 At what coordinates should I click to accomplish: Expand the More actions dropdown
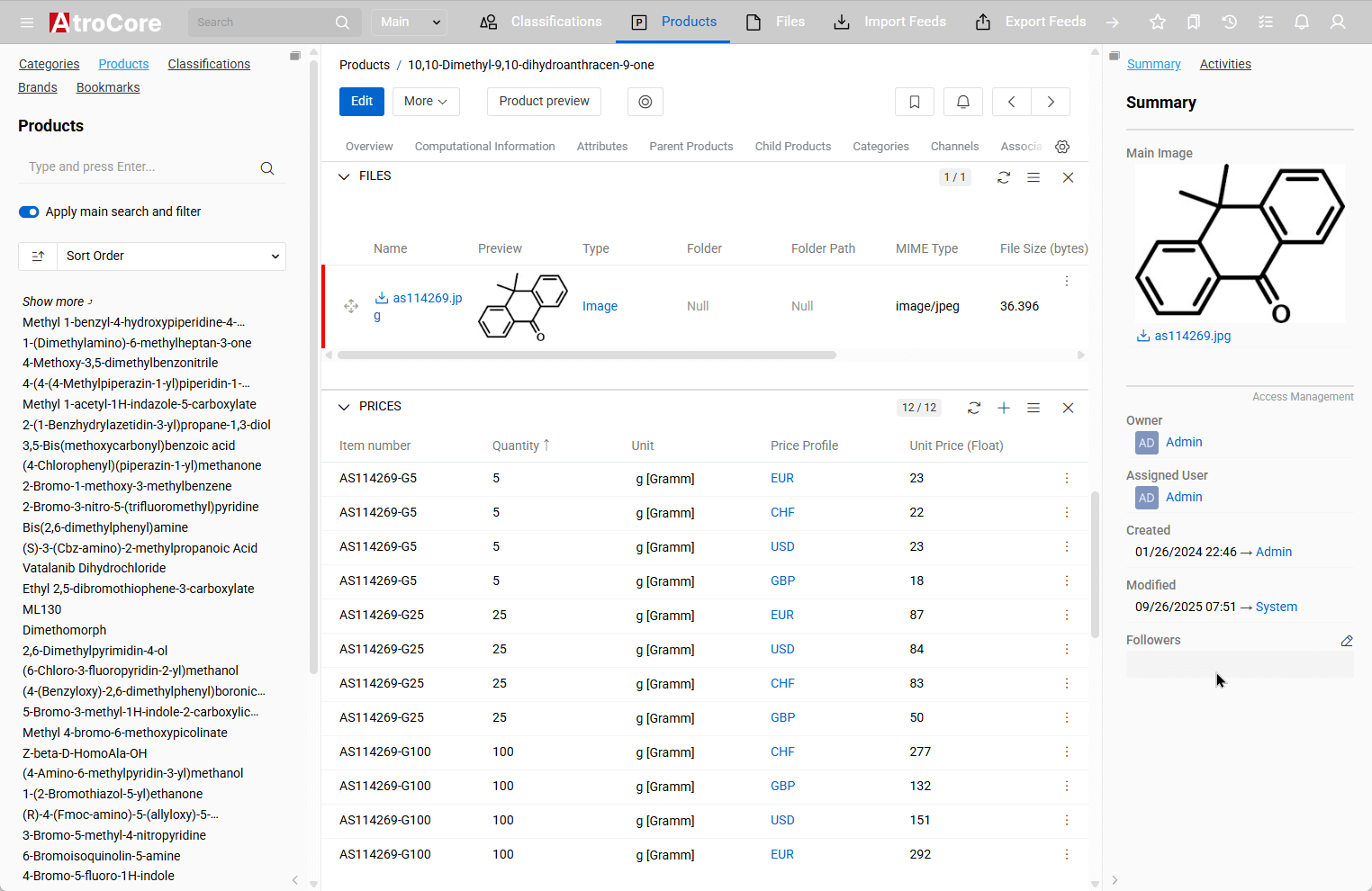tap(426, 102)
